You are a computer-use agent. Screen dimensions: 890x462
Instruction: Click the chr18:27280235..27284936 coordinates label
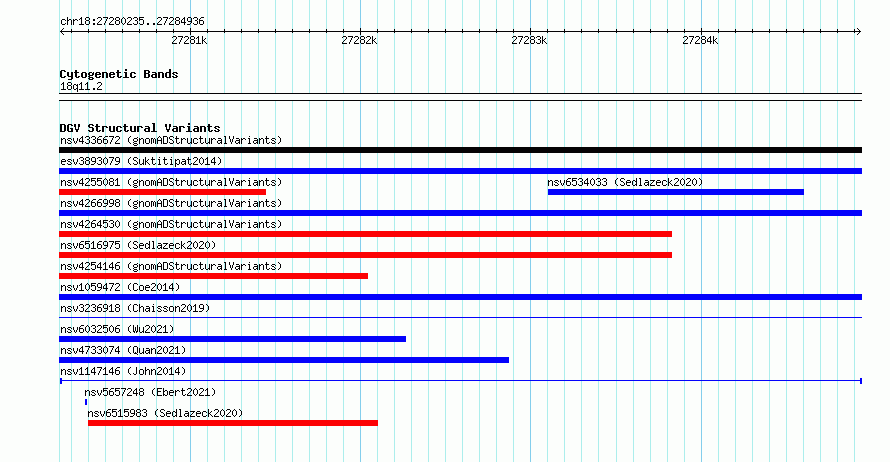(x=132, y=22)
